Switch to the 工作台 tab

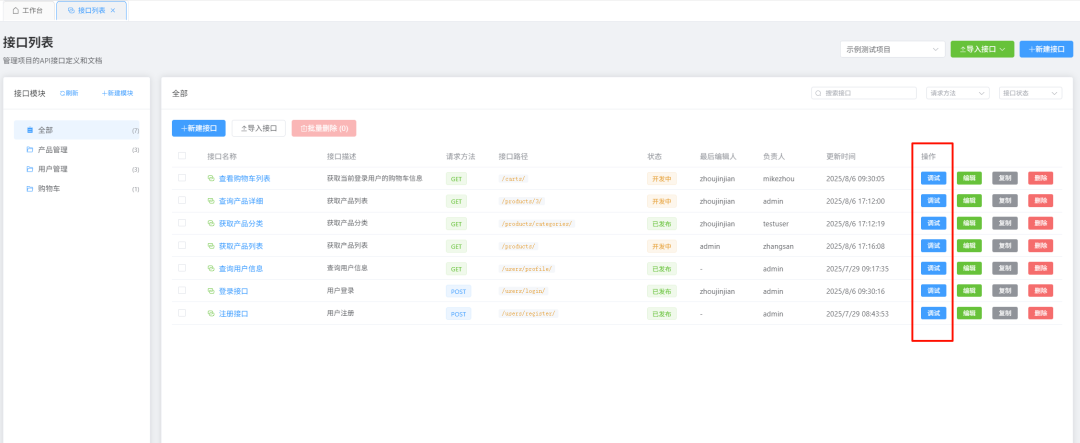tap(28, 10)
